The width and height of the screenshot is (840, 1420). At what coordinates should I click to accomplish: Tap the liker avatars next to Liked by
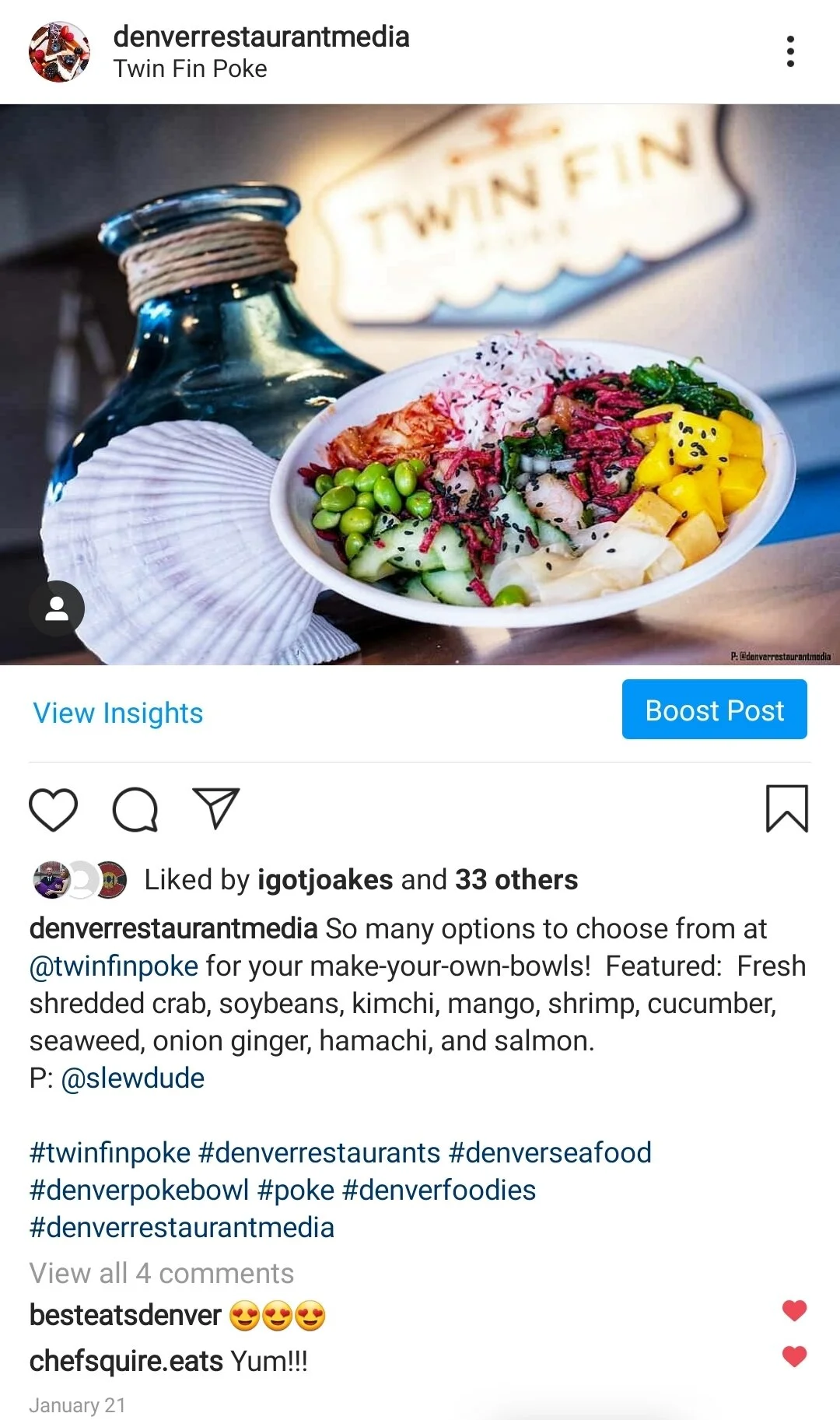[x=79, y=880]
